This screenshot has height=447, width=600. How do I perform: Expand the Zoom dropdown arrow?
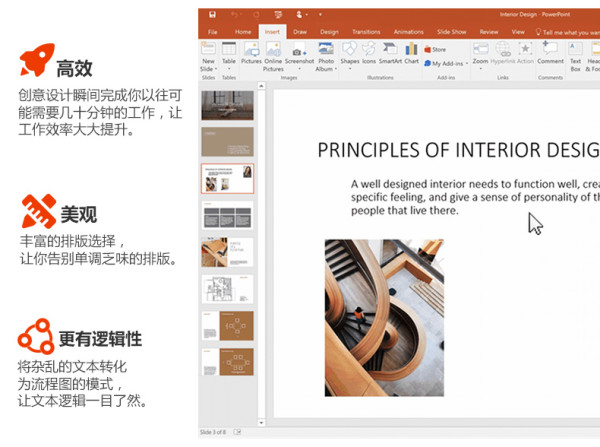pyautogui.click(x=481, y=69)
